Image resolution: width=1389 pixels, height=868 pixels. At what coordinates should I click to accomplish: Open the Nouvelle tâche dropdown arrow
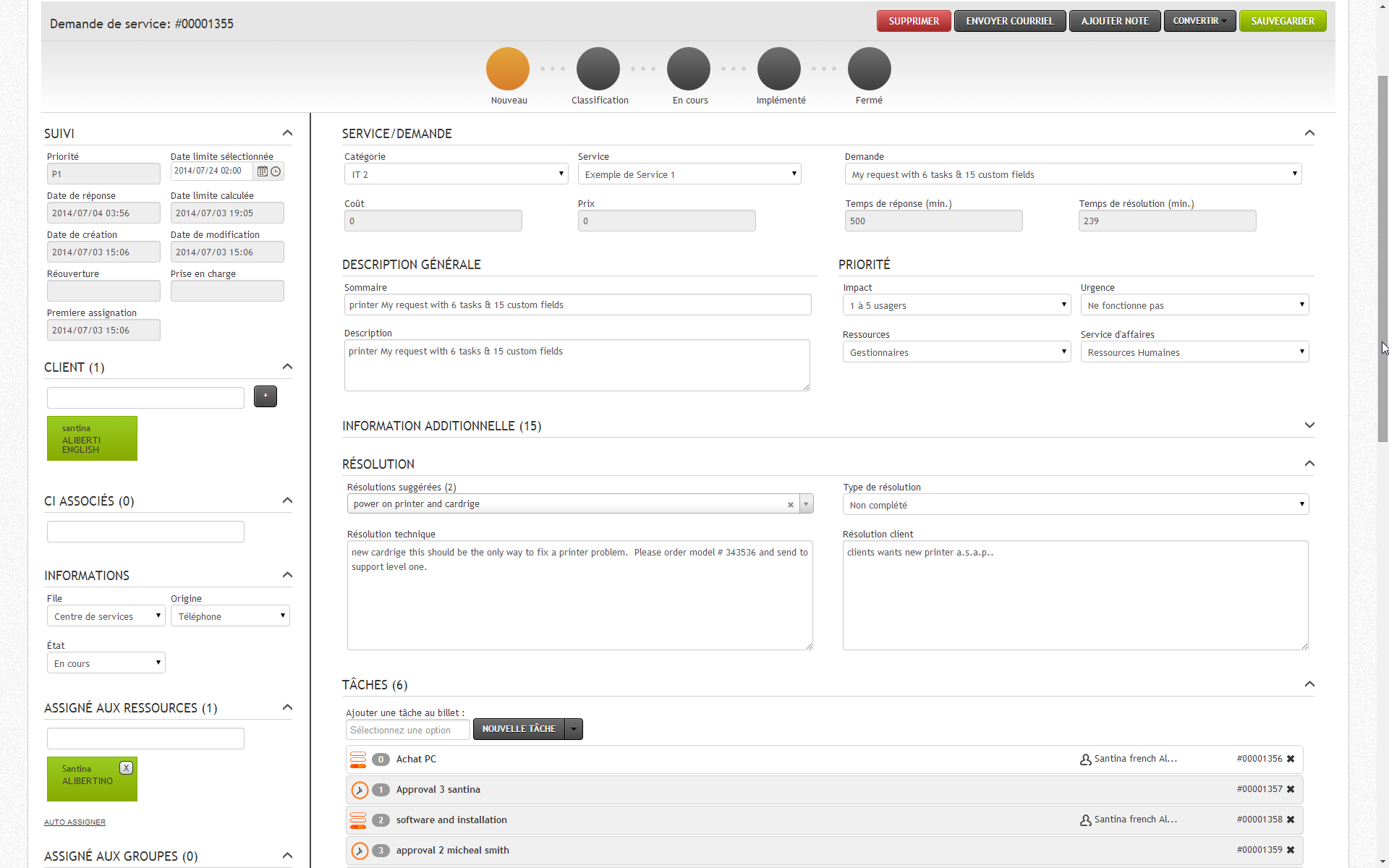pos(574,729)
